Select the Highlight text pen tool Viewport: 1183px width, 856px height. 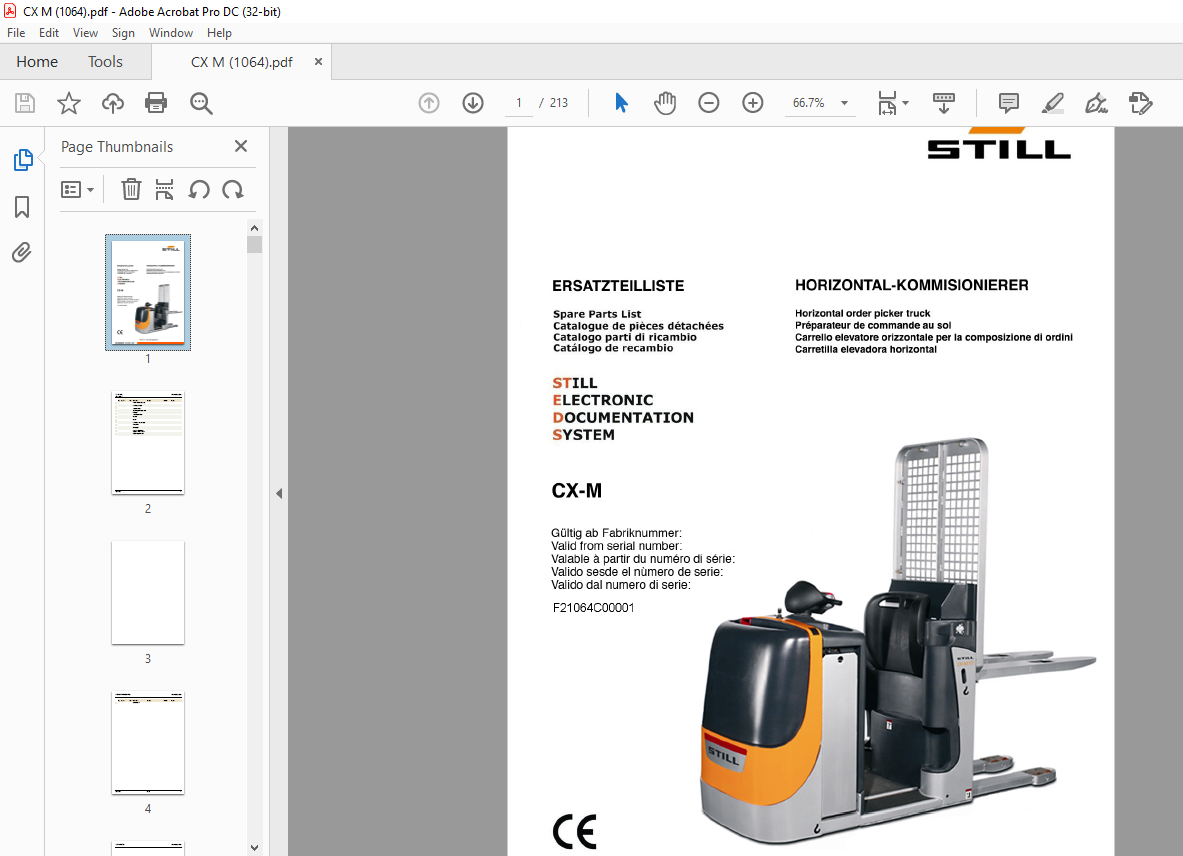[x=1052, y=103]
